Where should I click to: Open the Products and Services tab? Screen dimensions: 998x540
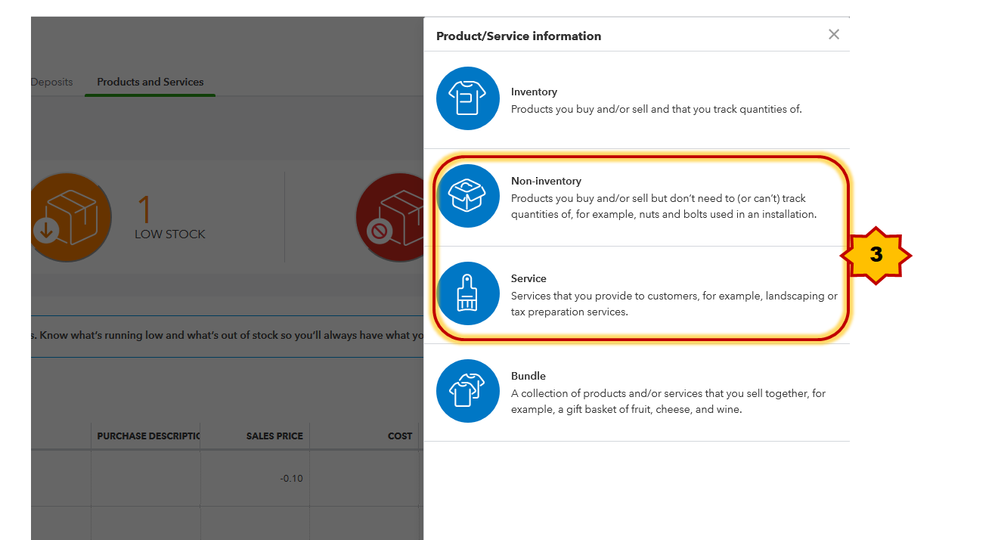click(x=150, y=82)
